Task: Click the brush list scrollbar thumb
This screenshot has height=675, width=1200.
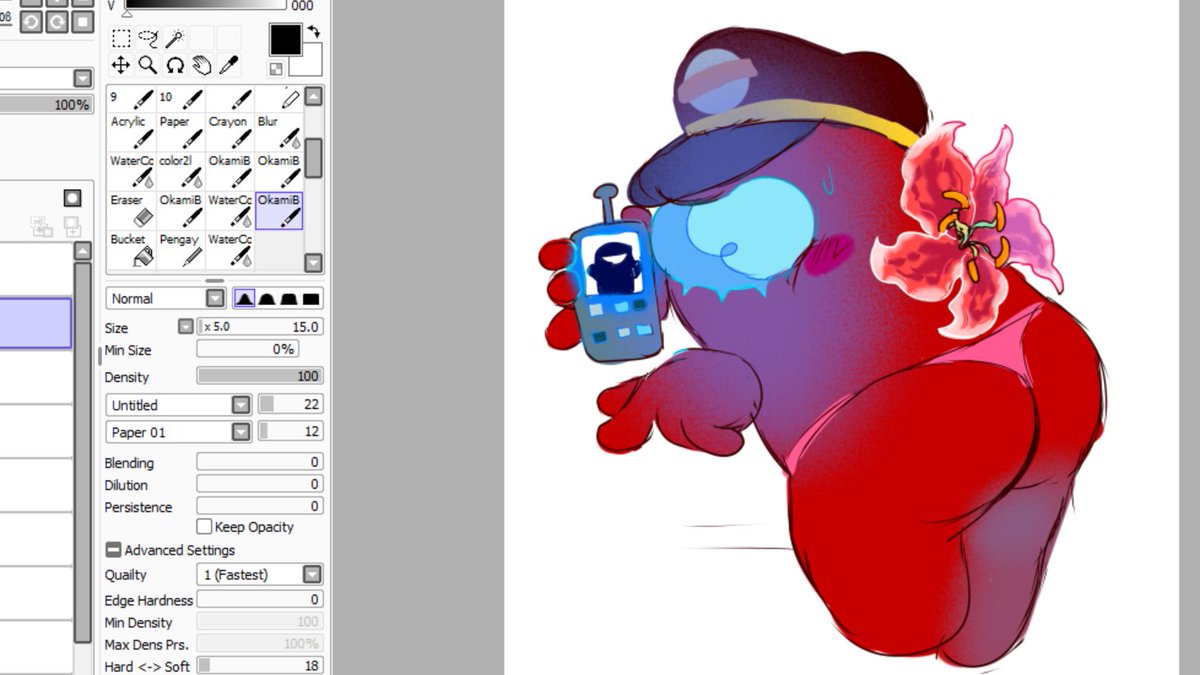Action: pyautogui.click(x=313, y=158)
